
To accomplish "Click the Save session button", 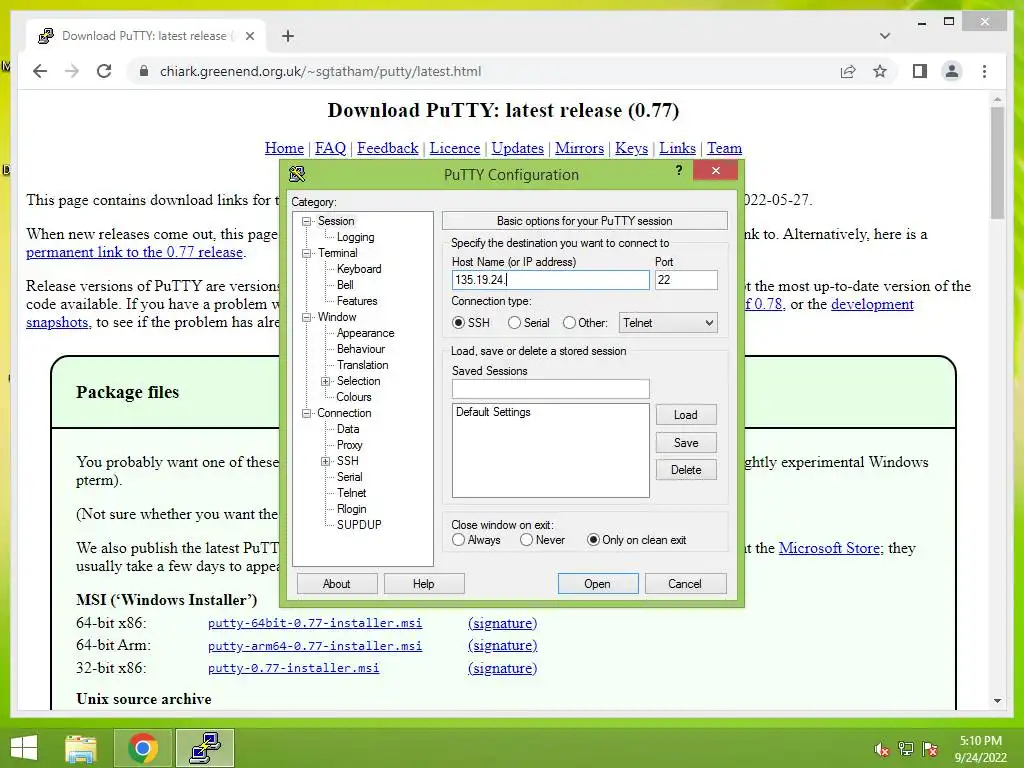I will point(686,443).
